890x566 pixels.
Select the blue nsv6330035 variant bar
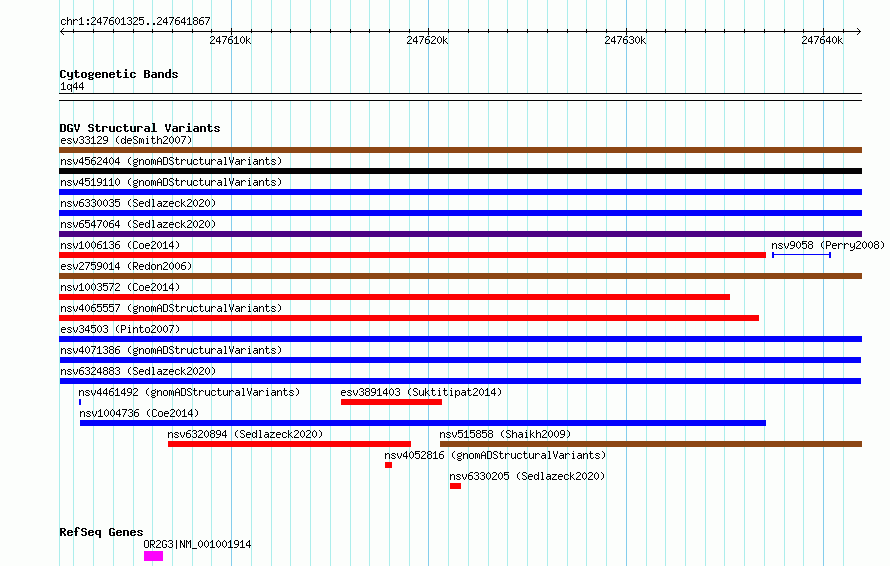tap(460, 213)
